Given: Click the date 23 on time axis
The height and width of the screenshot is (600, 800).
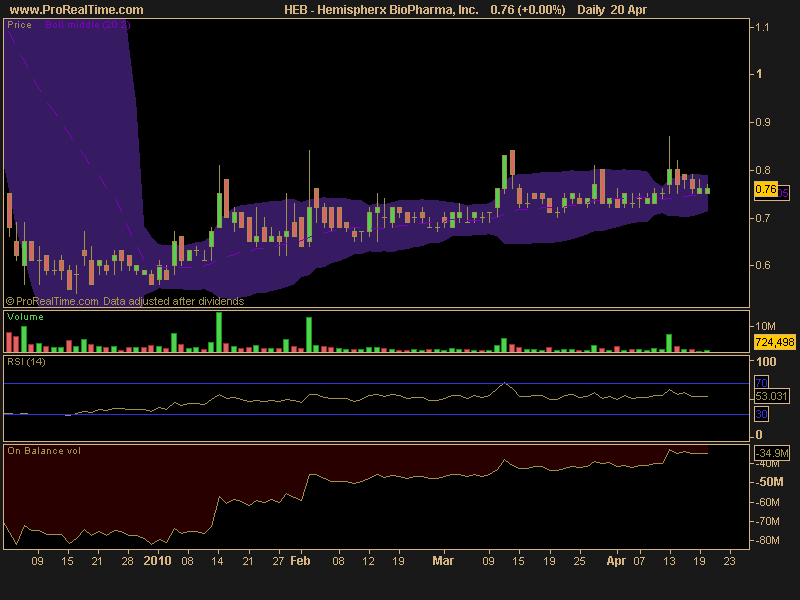Looking at the screenshot, I should [730, 561].
